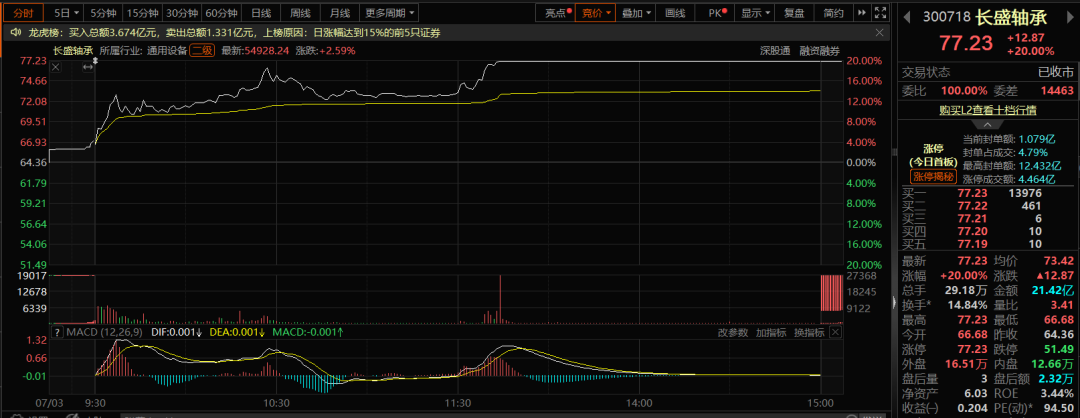This screenshot has height=418, width=1080.
Task: Open the 竞价 auction dropdown
Action: coord(596,12)
